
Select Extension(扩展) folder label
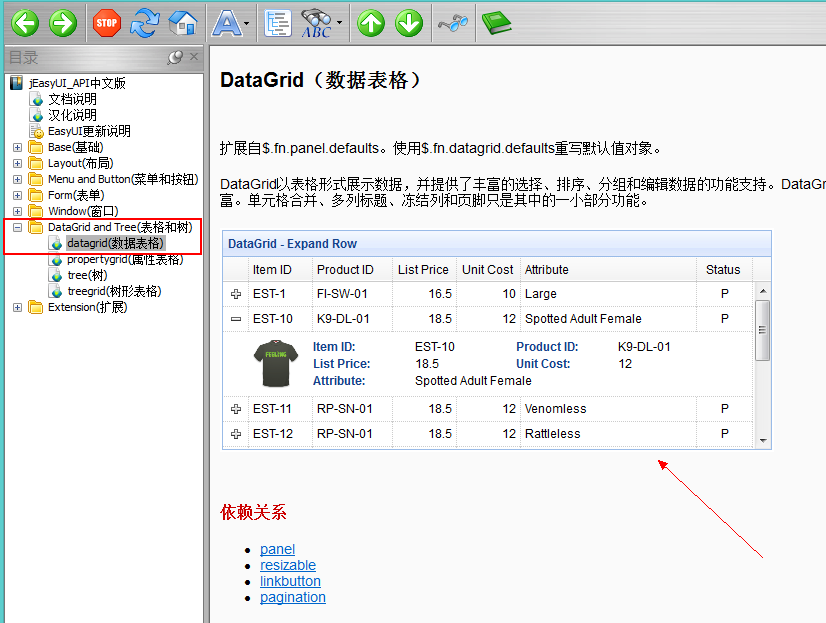[x=87, y=308]
